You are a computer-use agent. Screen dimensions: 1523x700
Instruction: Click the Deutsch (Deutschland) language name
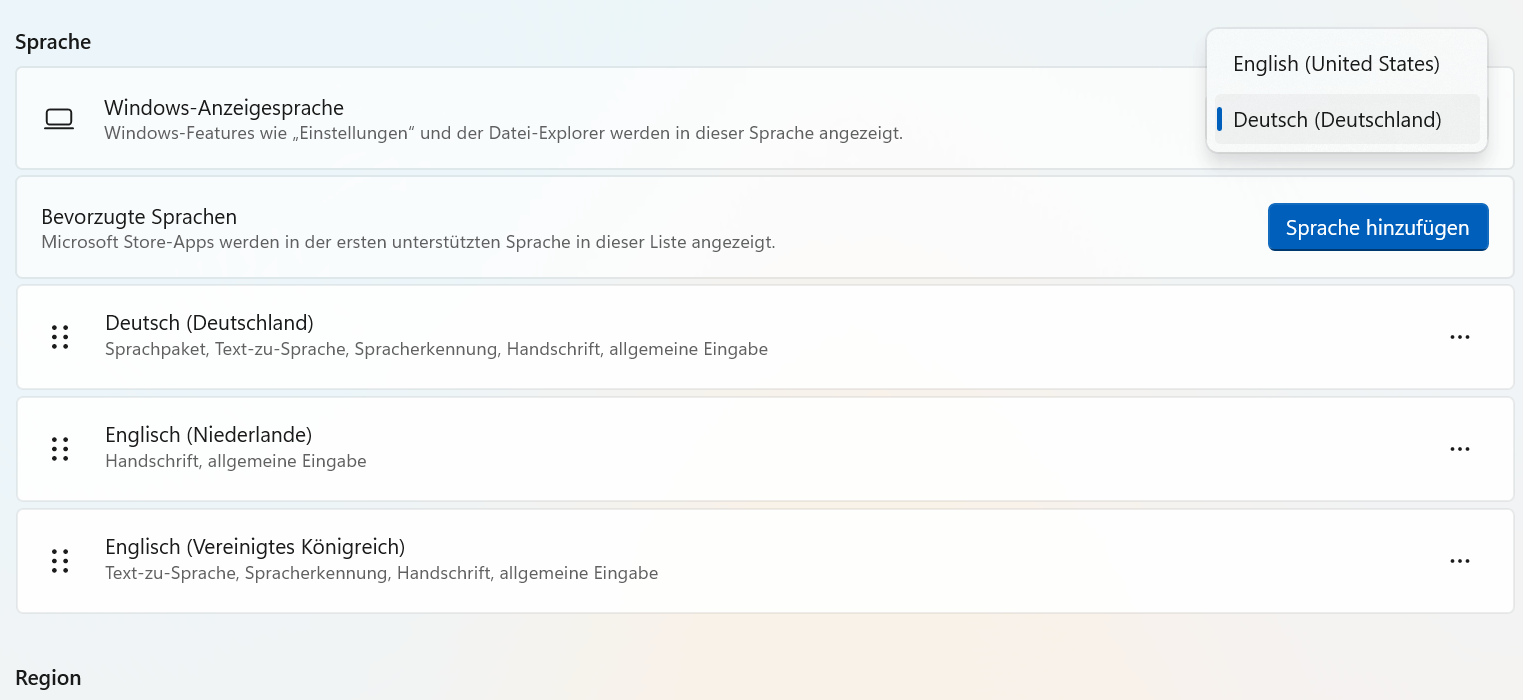coord(209,323)
